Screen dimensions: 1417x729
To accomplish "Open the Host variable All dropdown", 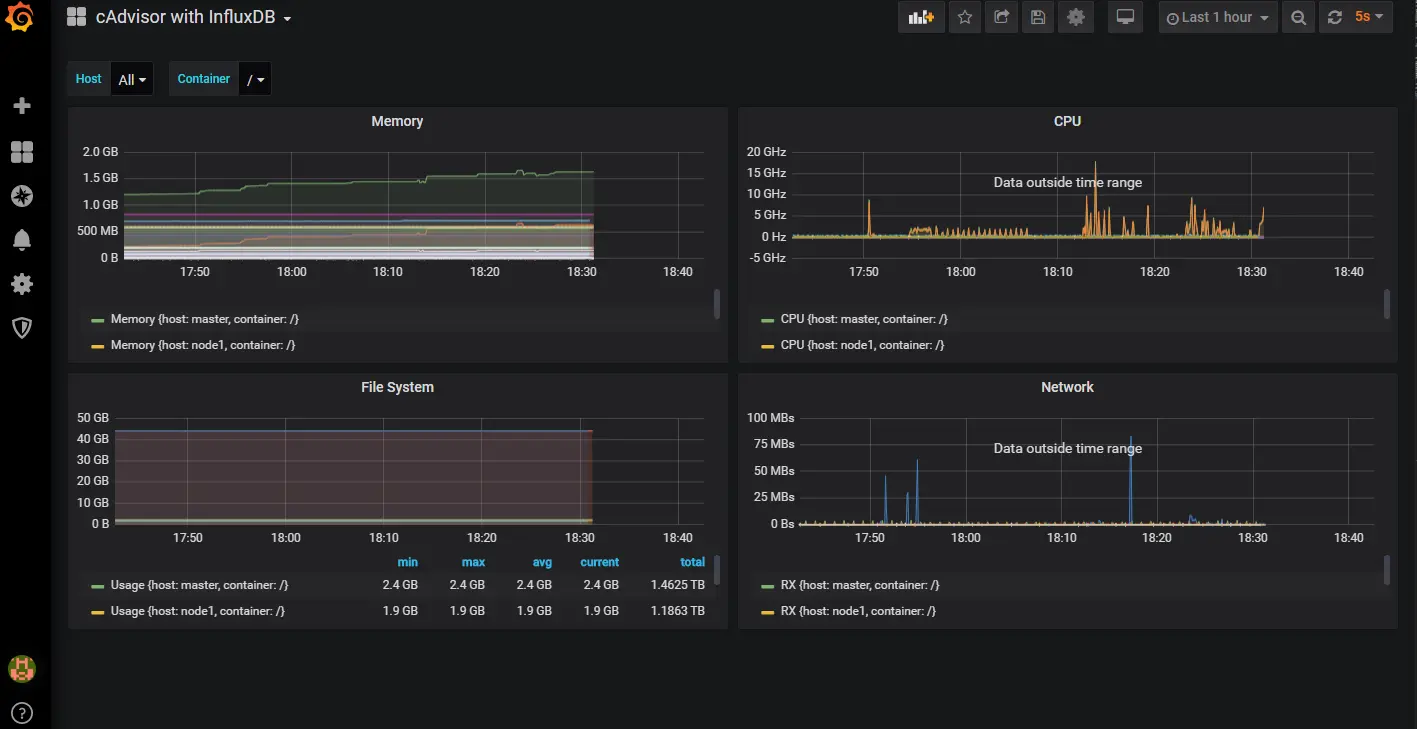I will pos(132,79).
